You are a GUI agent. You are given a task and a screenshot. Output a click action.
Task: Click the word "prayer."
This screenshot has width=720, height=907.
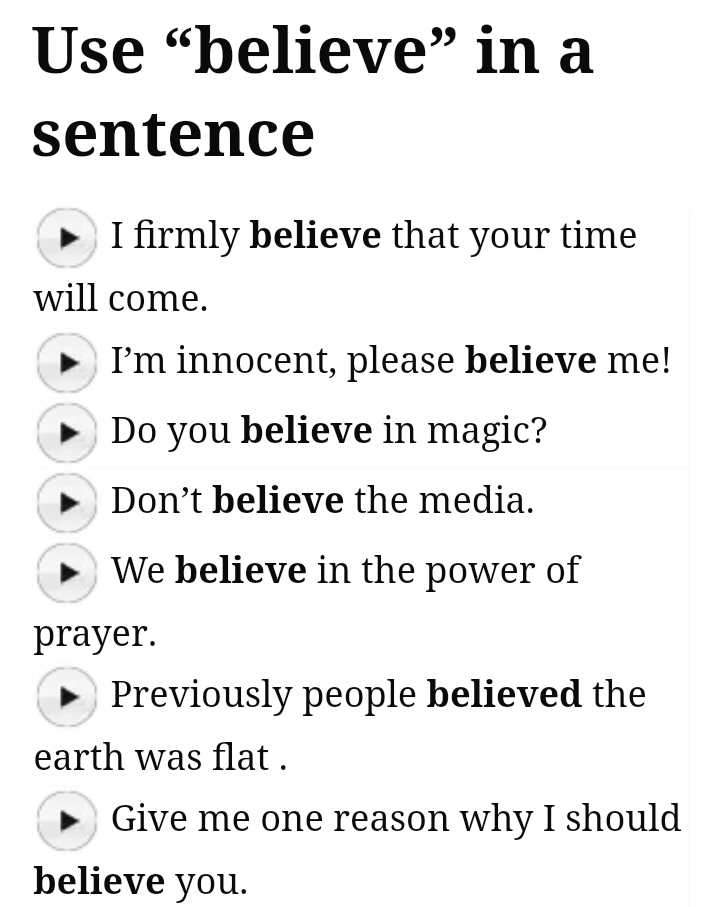pos(95,634)
